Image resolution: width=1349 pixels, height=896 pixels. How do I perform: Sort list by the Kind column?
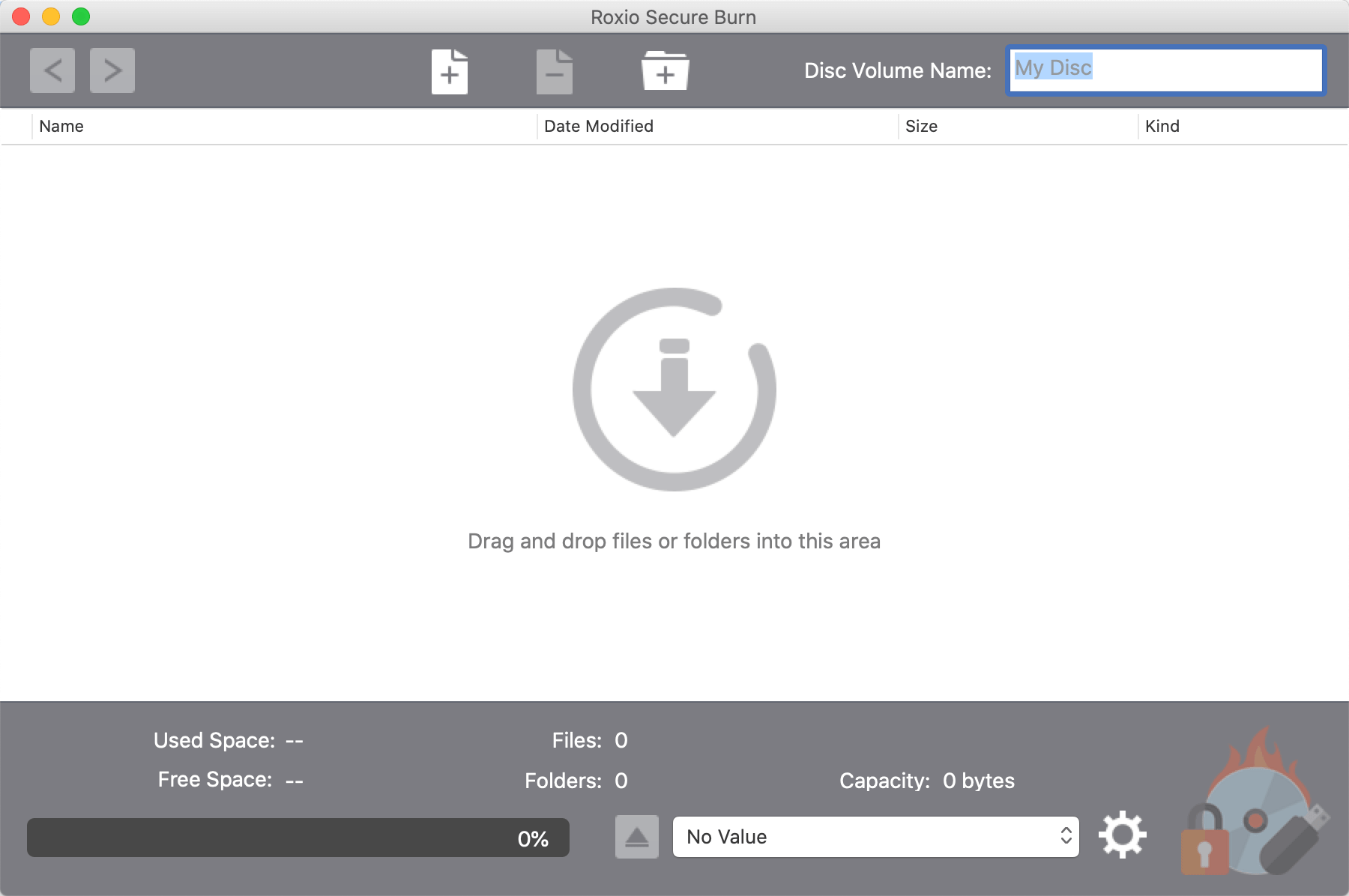pos(1162,127)
